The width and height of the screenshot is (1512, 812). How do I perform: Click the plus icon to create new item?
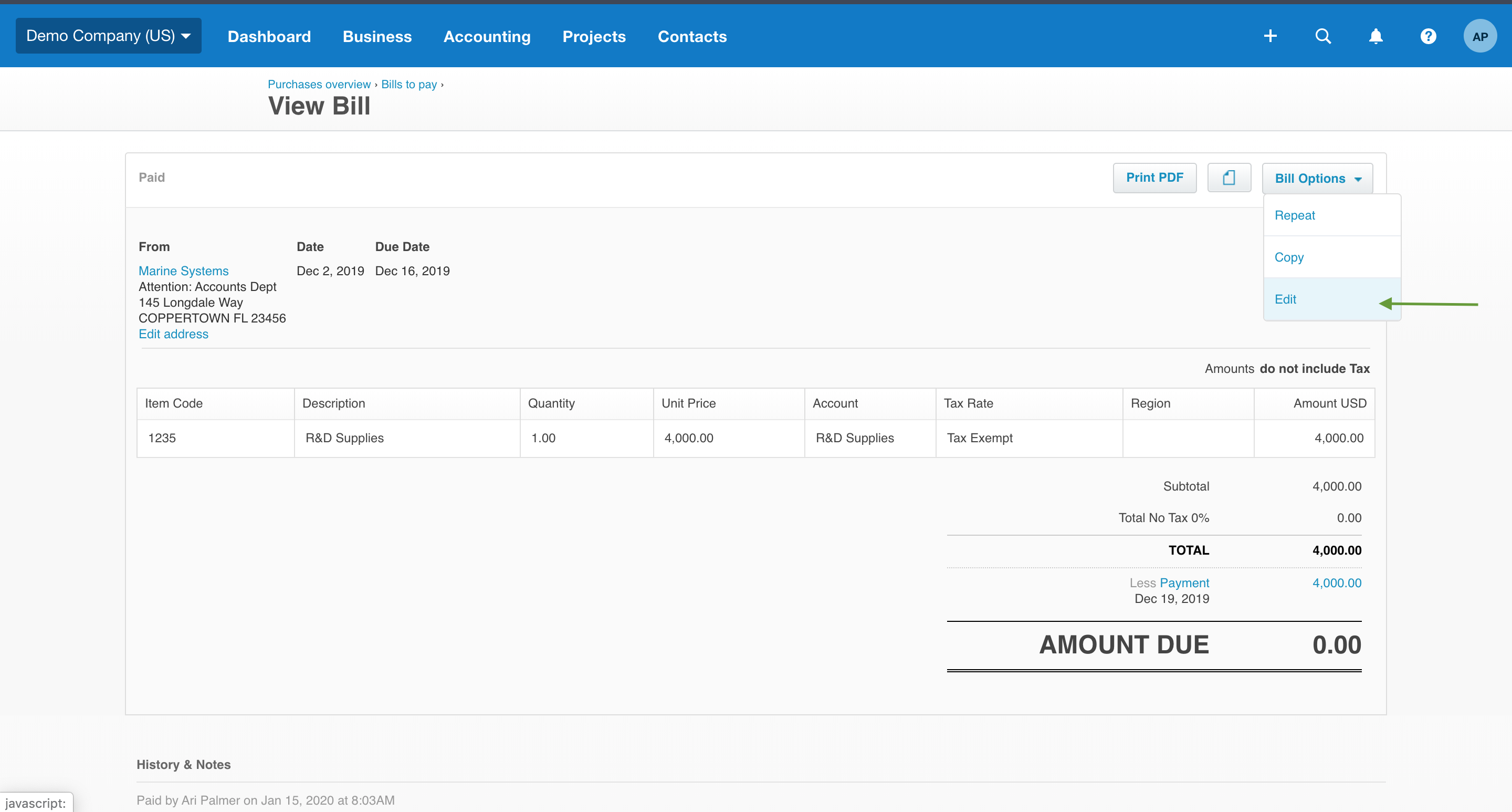(1270, 36)
